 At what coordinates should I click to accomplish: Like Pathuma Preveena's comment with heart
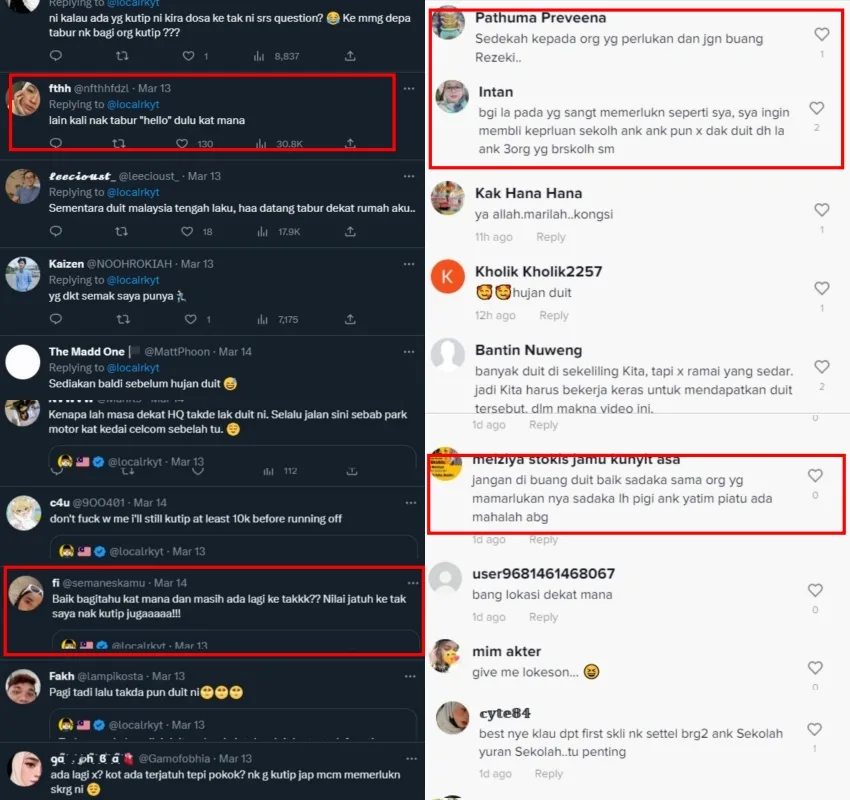822,35
